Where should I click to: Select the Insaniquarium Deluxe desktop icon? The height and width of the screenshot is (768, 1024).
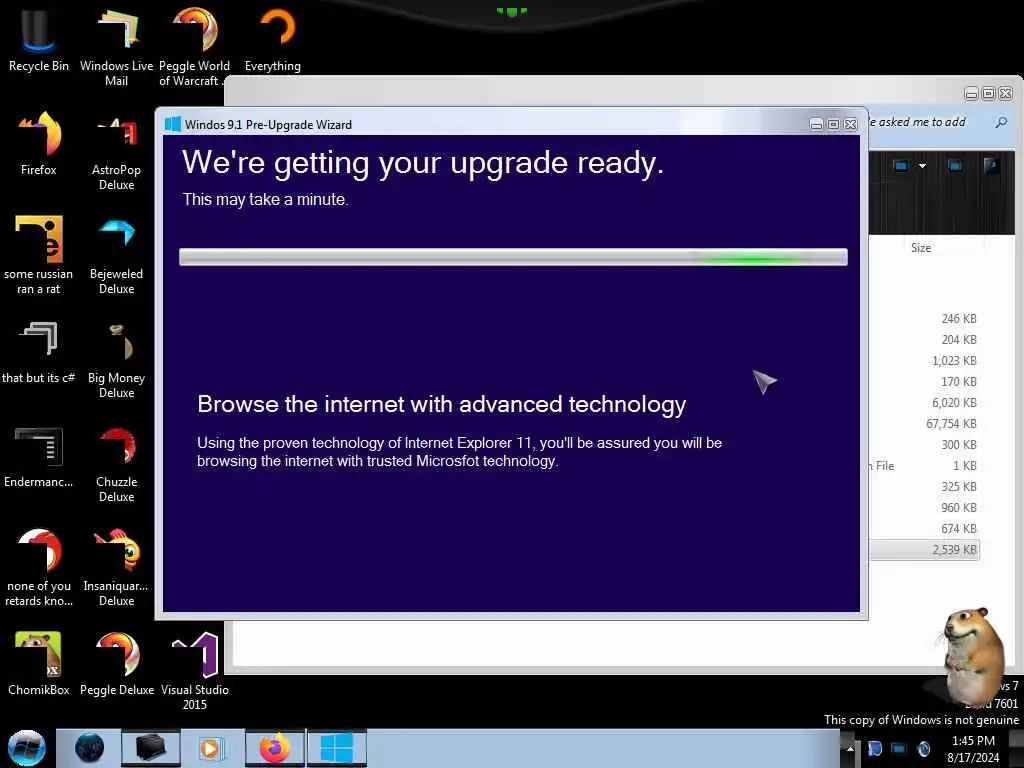point(116,567)
